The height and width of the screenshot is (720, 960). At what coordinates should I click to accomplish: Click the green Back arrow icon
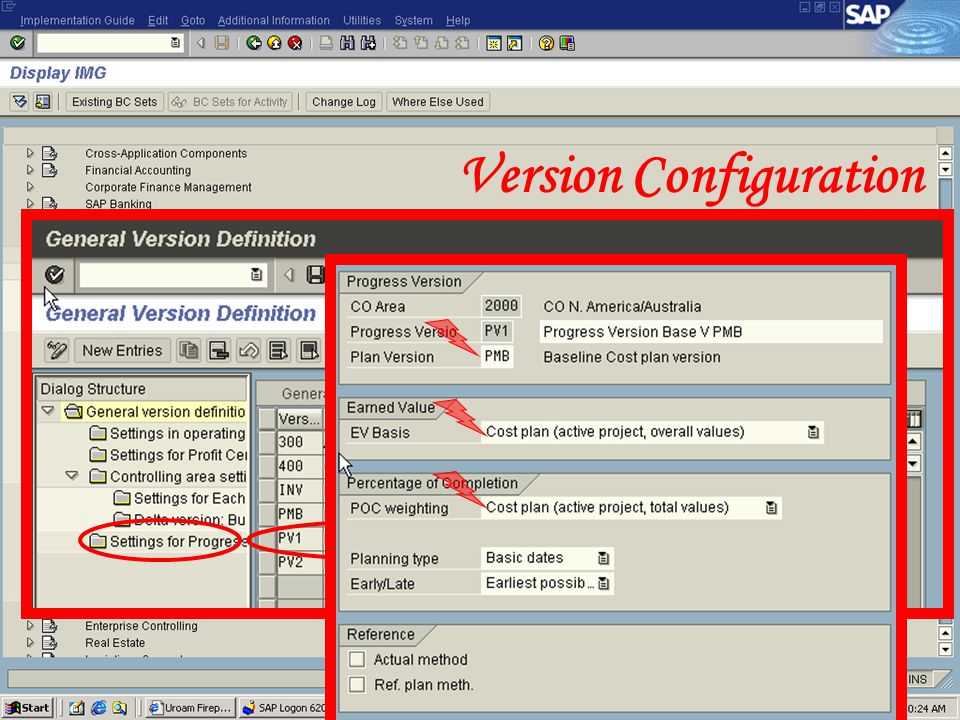[x=253, y=43]
